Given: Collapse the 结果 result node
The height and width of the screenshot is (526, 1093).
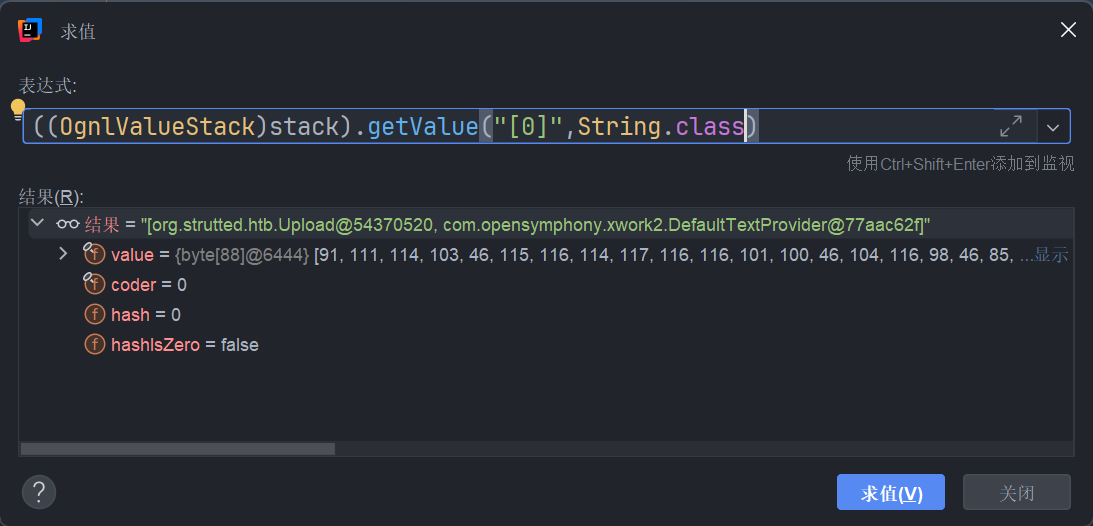Looking at the screenshot, I should tap(36, 224).
